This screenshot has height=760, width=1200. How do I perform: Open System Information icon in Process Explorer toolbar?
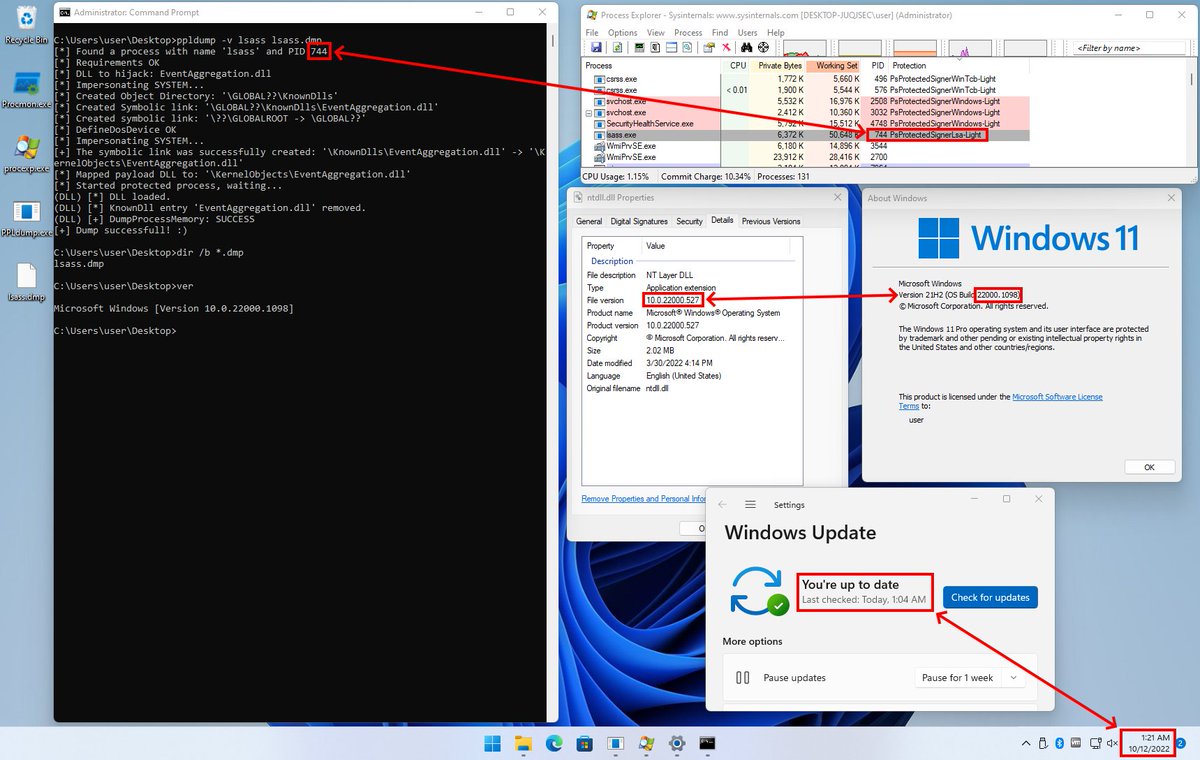pos(639,48)
